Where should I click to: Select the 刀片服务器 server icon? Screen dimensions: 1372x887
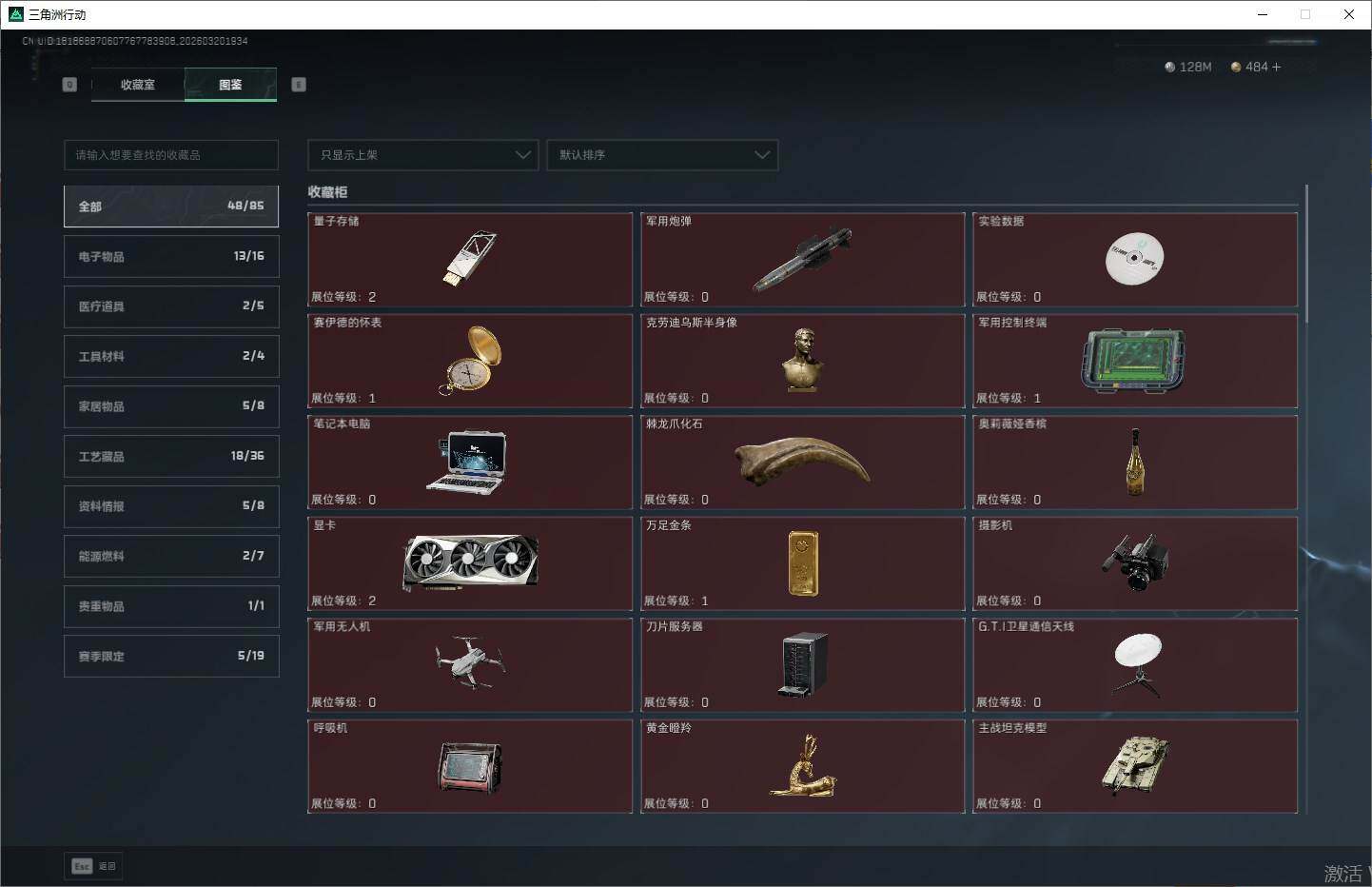pos(803,664)
